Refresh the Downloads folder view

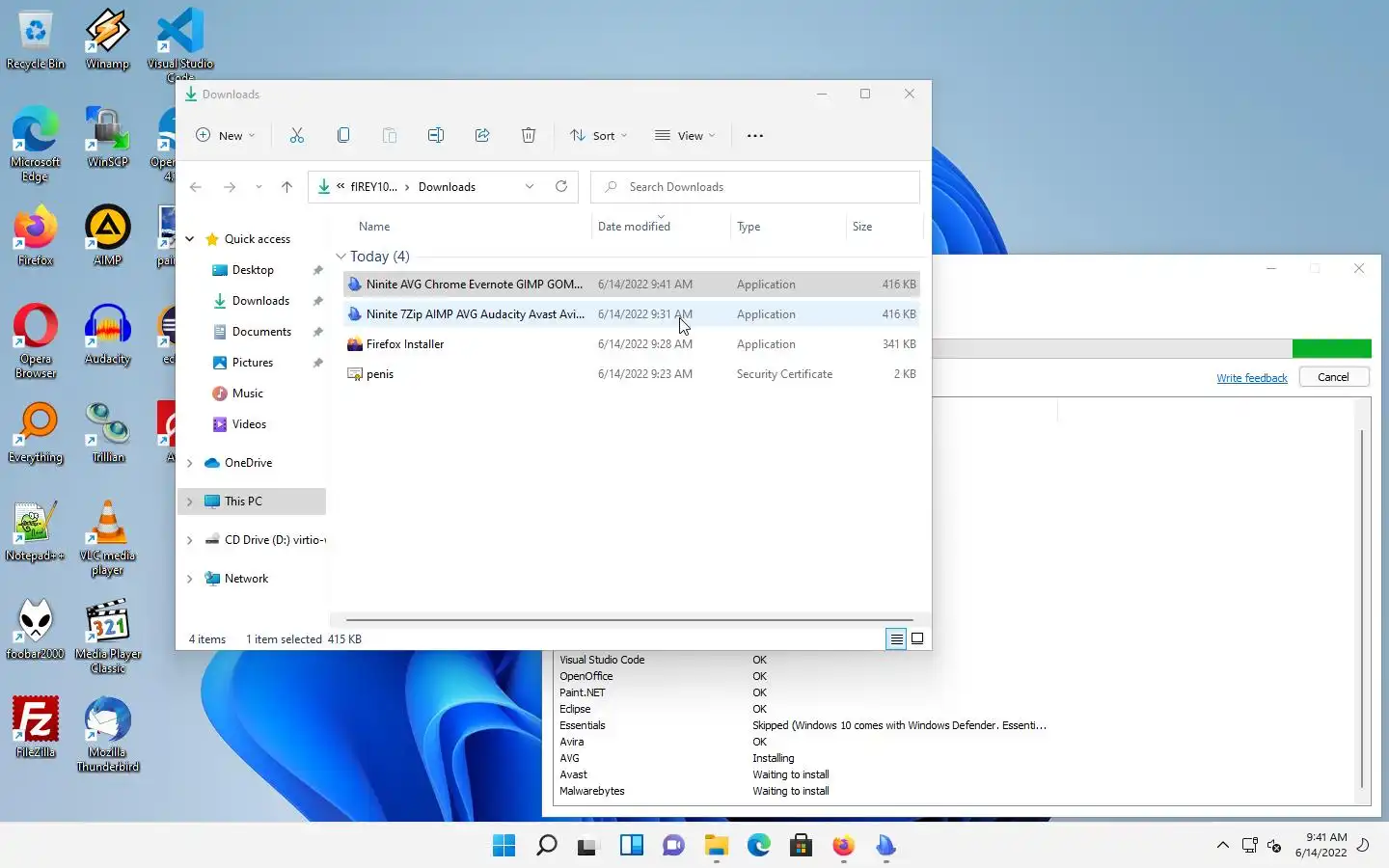[561, 186]
